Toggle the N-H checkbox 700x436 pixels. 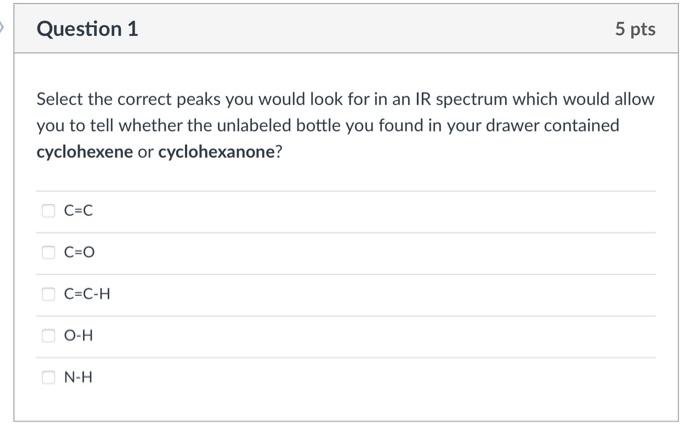point(47,378)
